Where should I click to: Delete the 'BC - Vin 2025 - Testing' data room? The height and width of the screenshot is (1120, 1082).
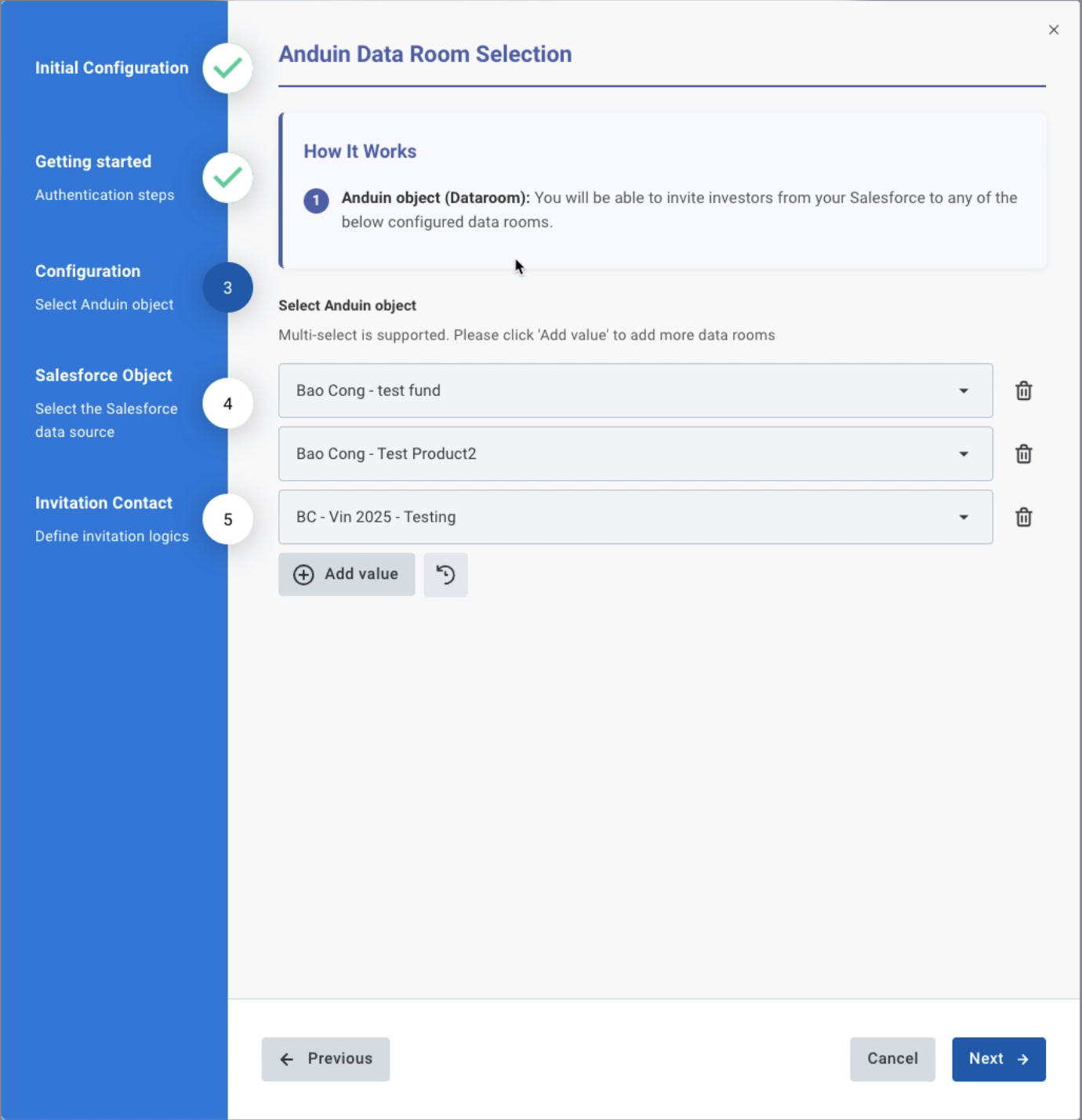coord(1023,518)
